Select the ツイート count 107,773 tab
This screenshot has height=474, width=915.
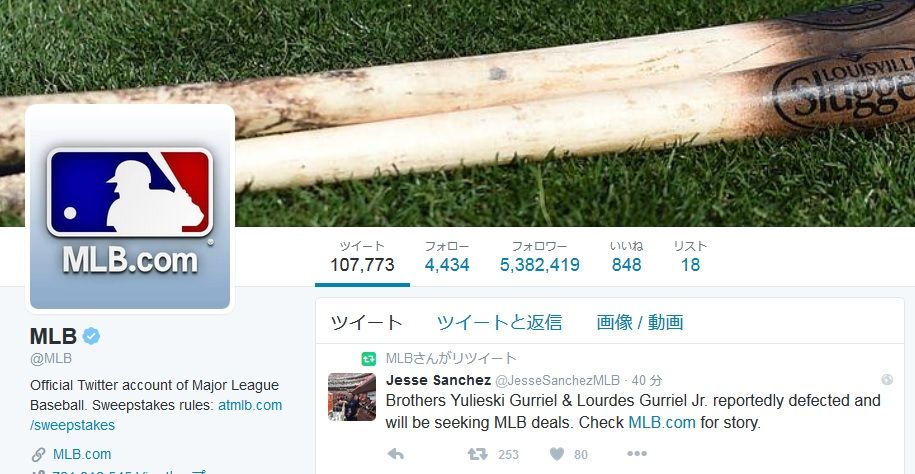[x=362, y=257]
